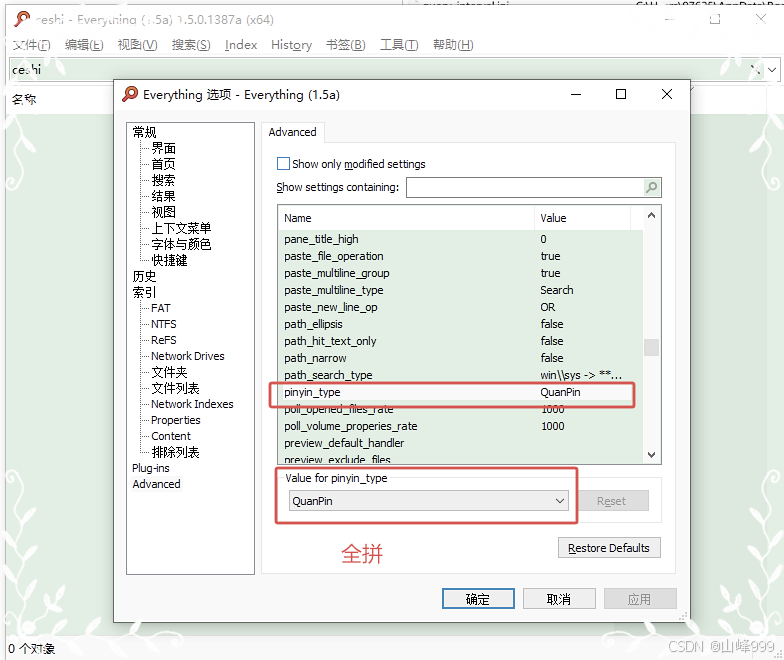784x660 pixels.
Task: Select the pinyin_type setting row
Action: coord(460,392)
